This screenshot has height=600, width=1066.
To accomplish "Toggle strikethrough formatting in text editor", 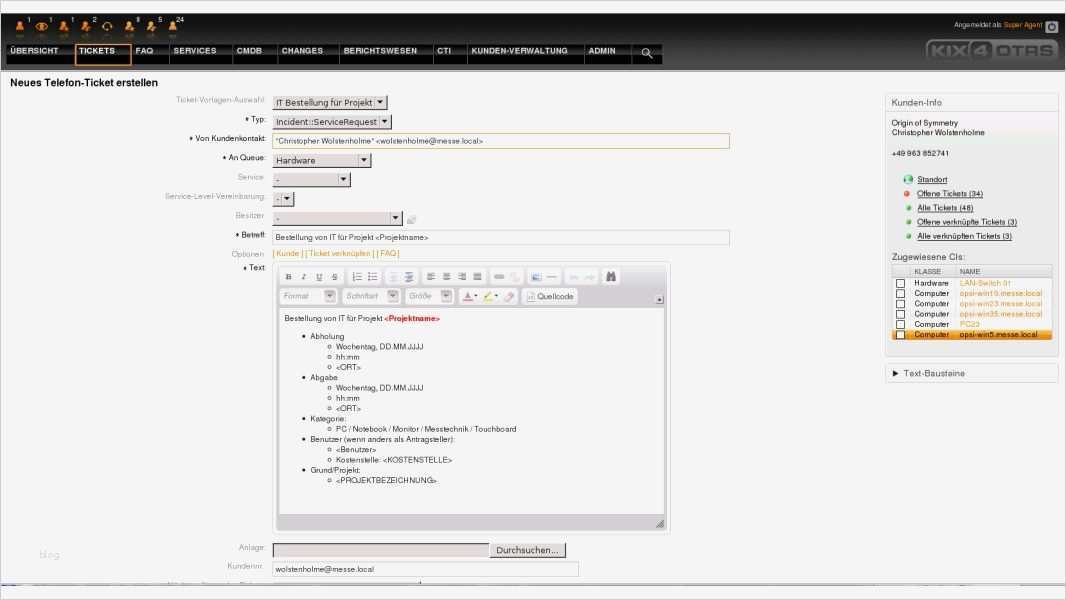I will click(334, 277).
